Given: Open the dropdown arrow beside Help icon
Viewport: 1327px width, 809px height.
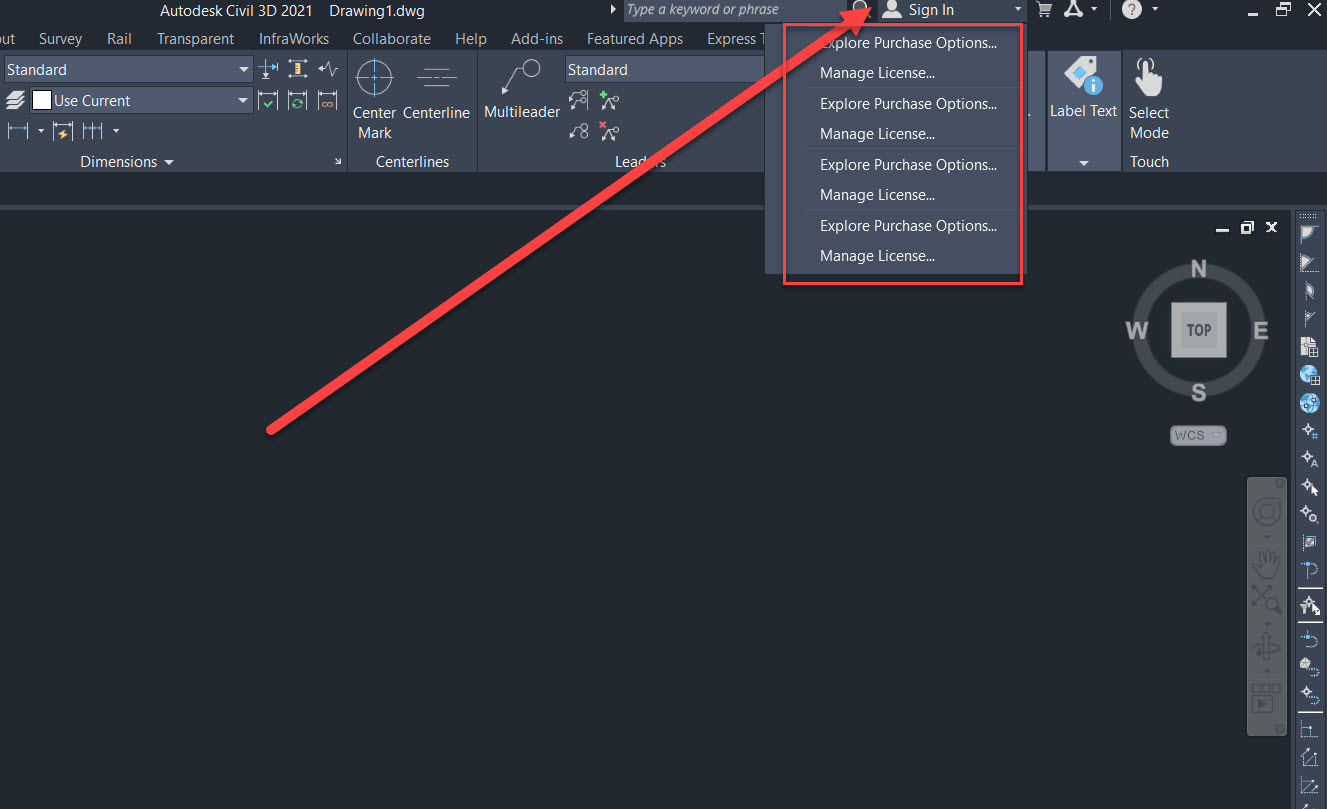Looking at the screenshot, I should click(1155, 10).
